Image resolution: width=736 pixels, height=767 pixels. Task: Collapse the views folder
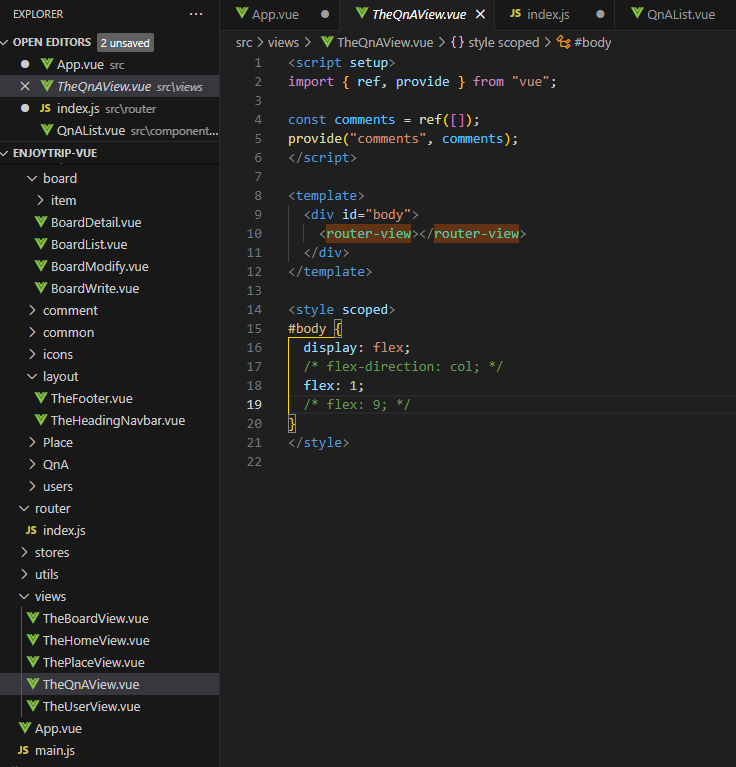click(24, 597)
